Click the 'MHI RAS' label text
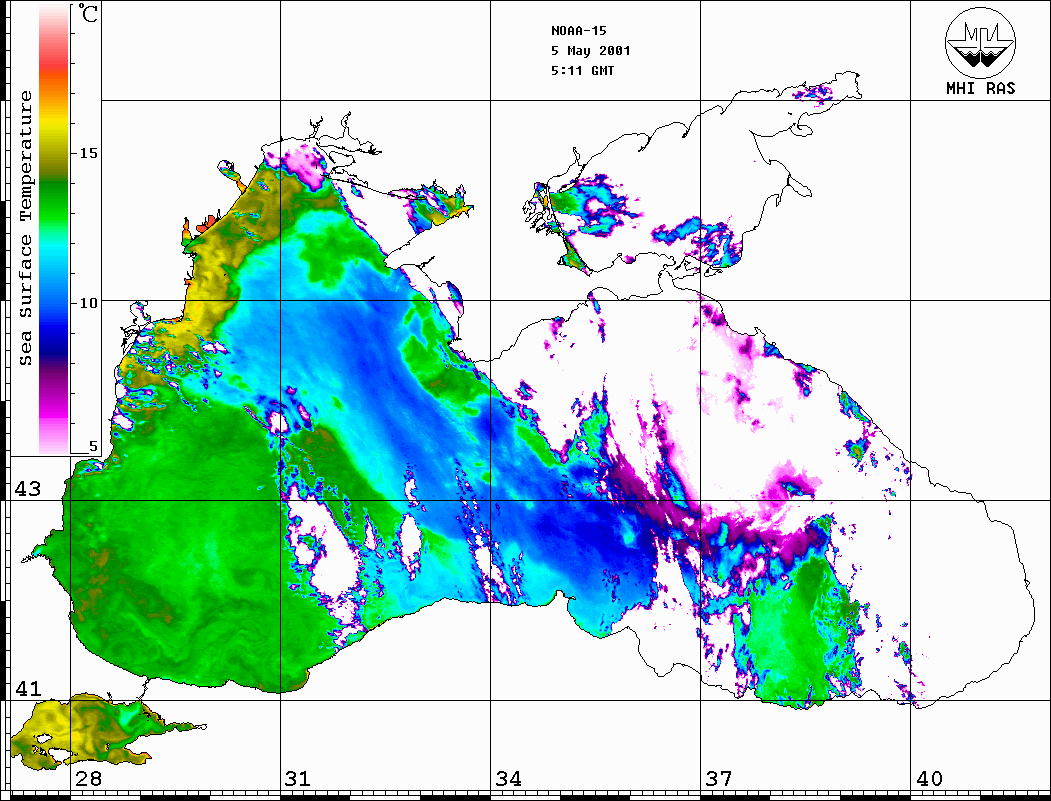Screen dimensions: 1051x801 981,88
